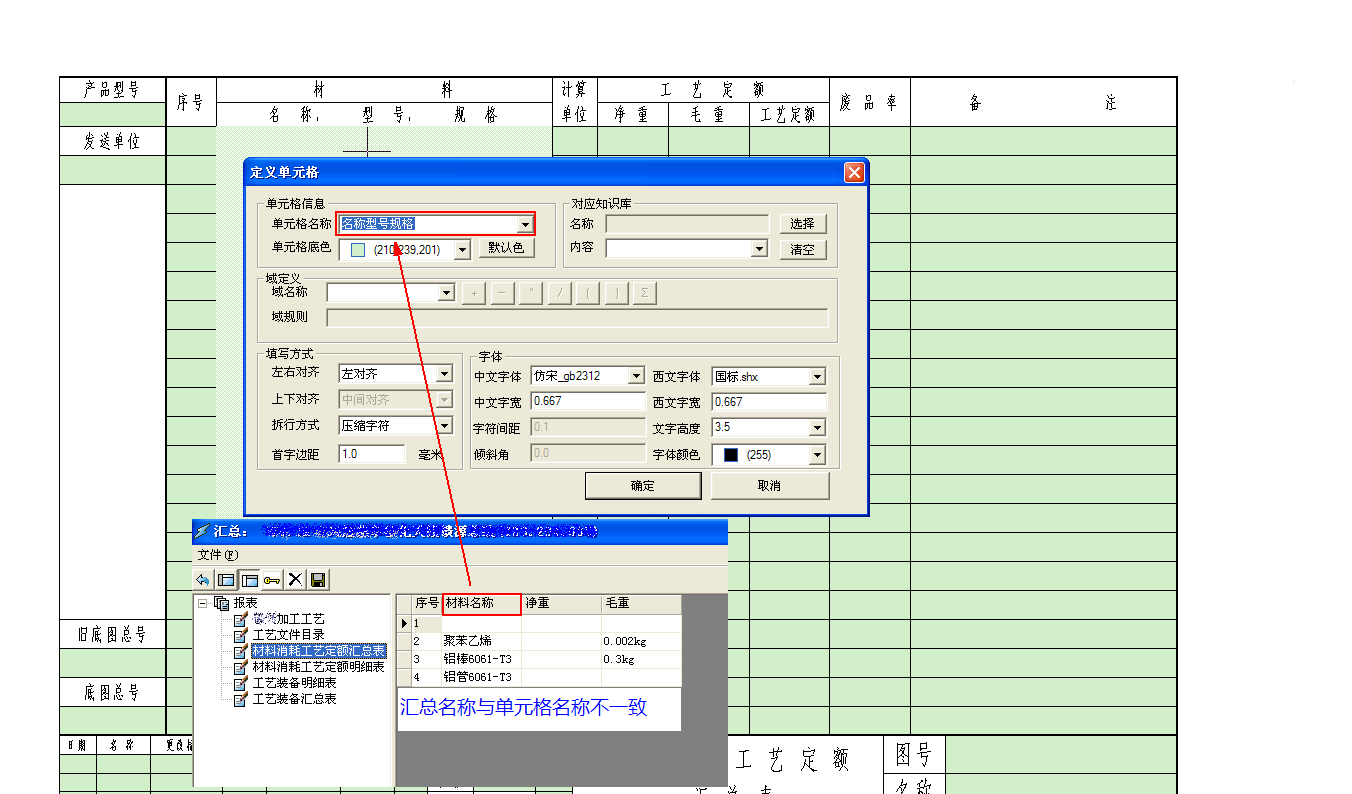
Task: Select 工艺文件目录 in report tree
Action: pyautogui.click(x=288, y=635)
